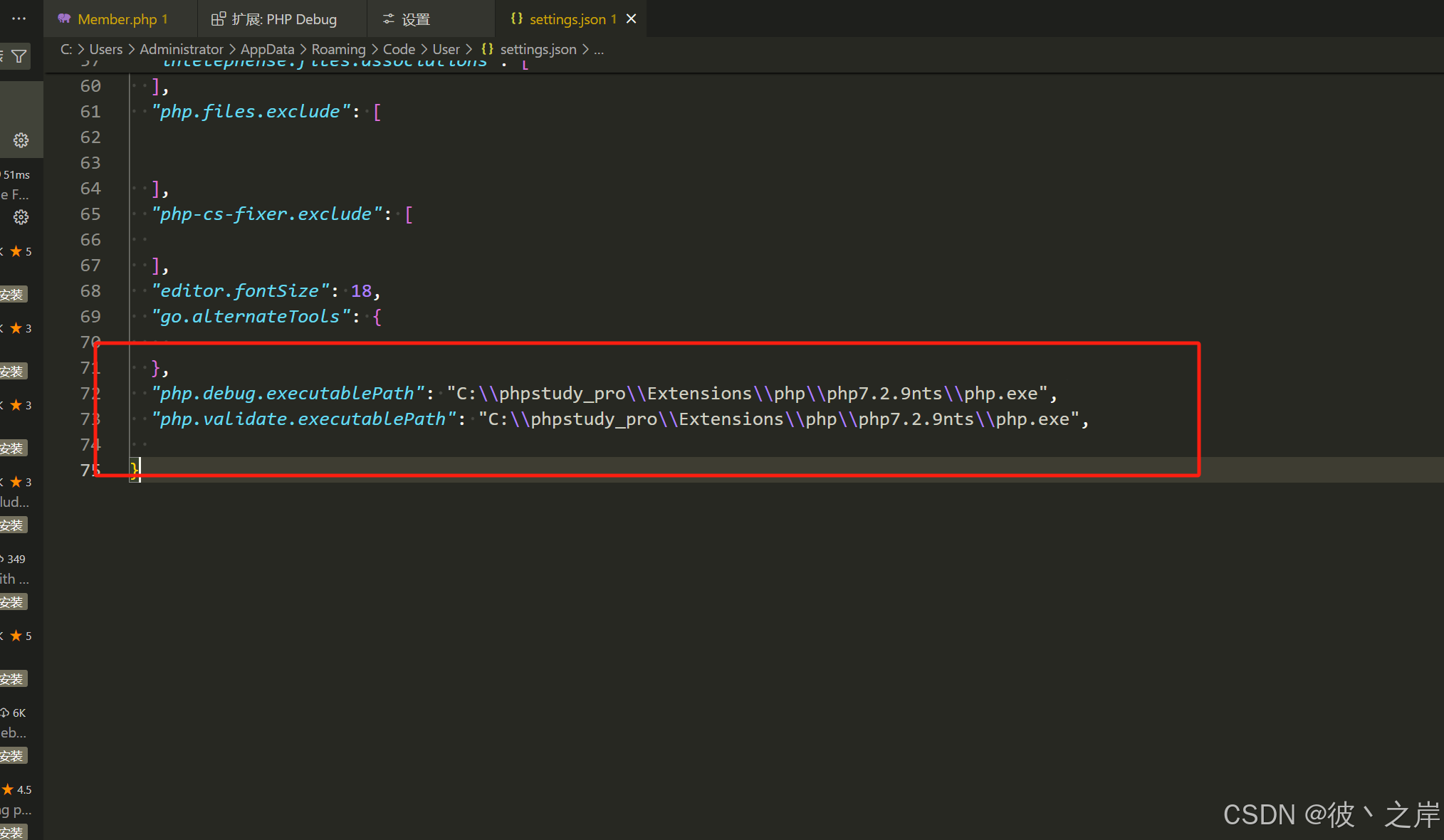Click the bottom-most 安装 install button
The height and width of the screenshot is (840, 1444).
click(13, 831)
